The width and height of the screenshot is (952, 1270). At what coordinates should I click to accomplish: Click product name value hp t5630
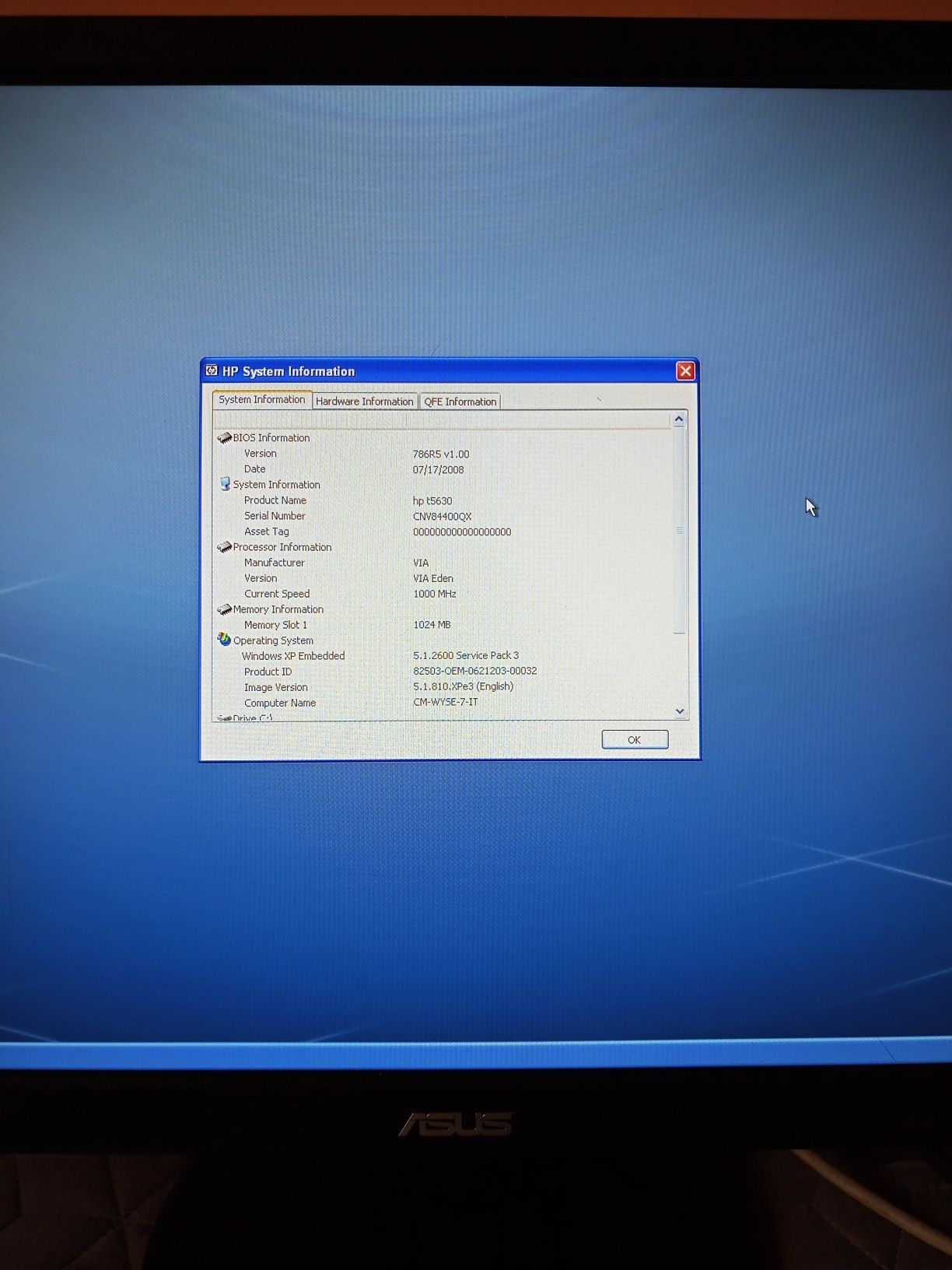coord(432,501)
